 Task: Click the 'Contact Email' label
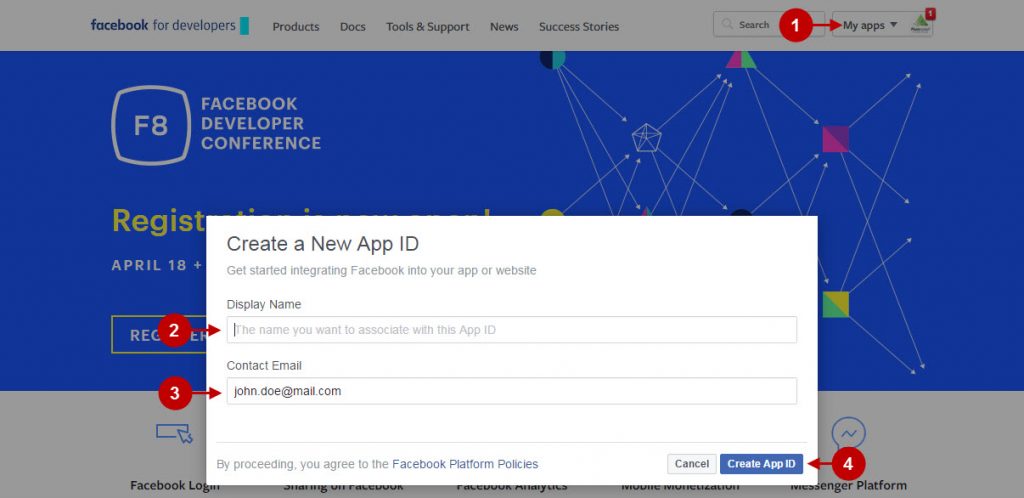264,366
